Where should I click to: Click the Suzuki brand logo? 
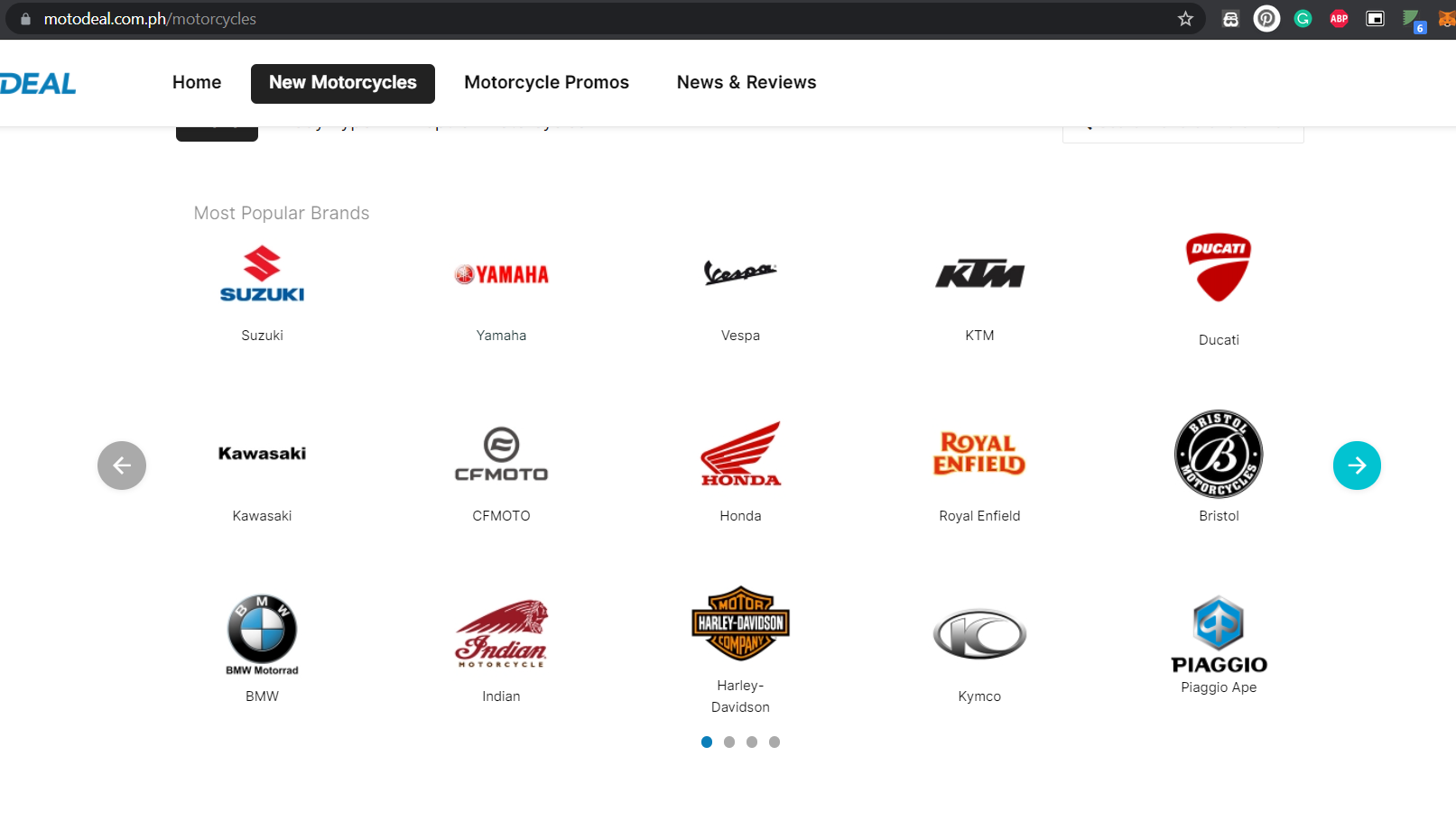pyautogui.click(x=262, y=274)
